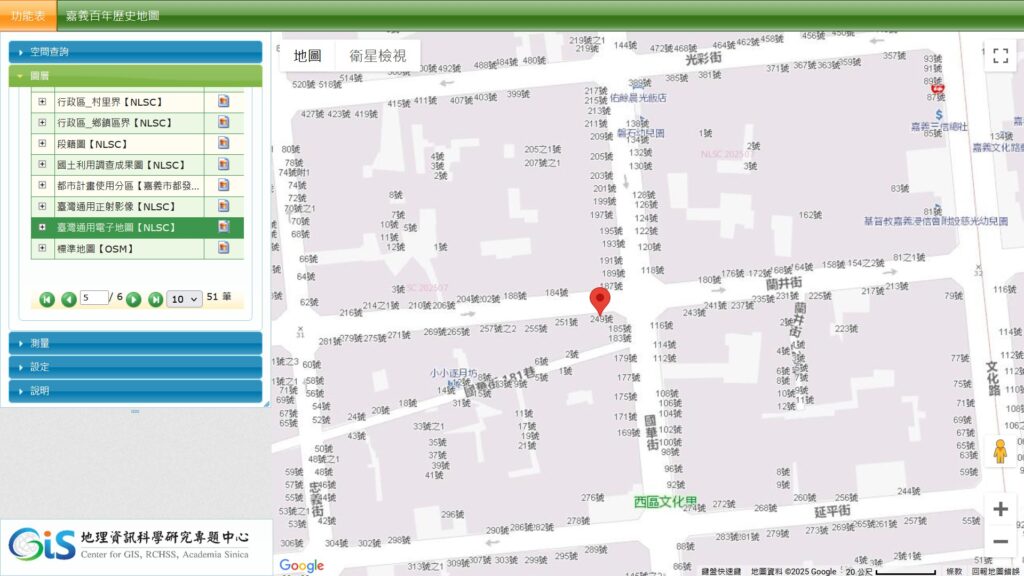Click the 回報地圖錯誤 link
Screen dimensions: 1024x576
(x=996, y=571)
